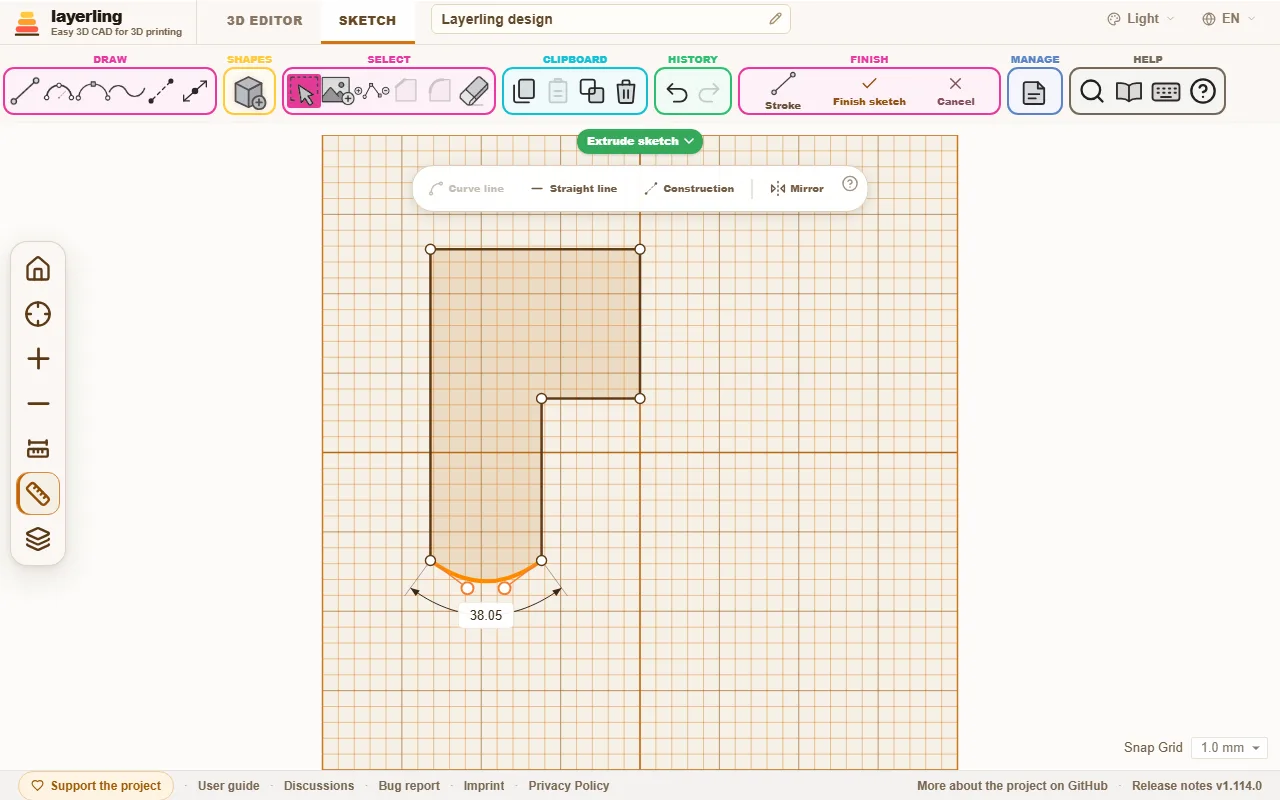Center the view with the crosshair icon

coord(38,314)
